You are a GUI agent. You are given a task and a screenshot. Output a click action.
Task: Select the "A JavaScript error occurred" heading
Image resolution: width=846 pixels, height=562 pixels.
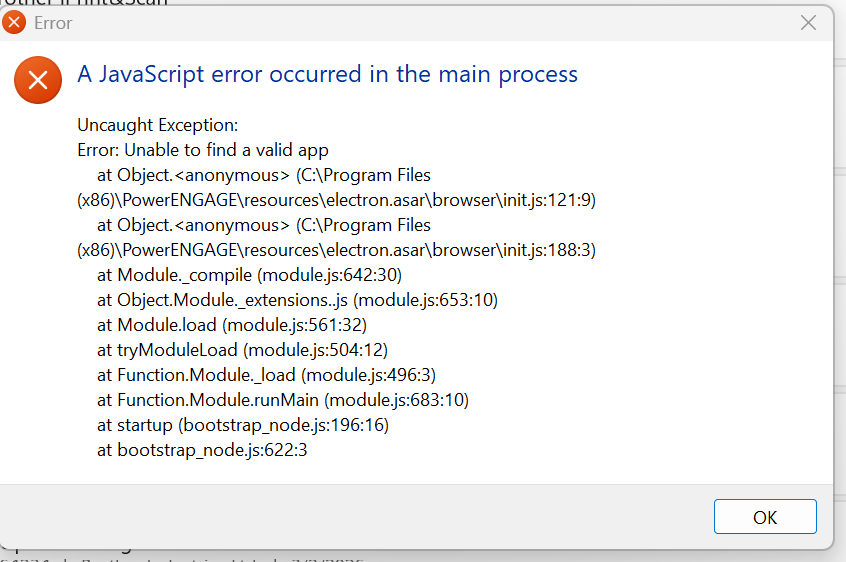(328, 74)
